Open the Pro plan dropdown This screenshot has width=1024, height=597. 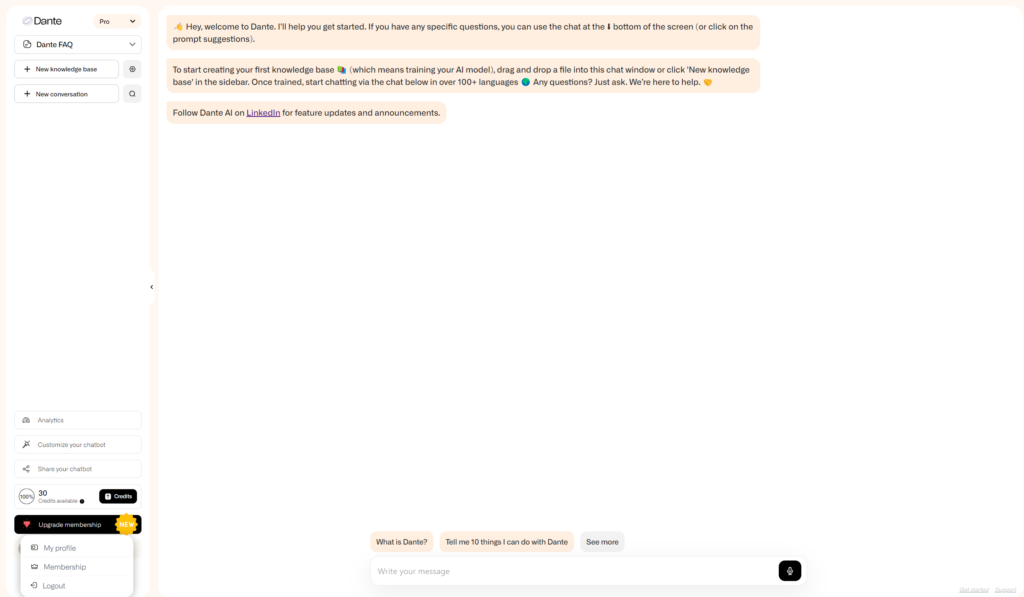(118, 22)
